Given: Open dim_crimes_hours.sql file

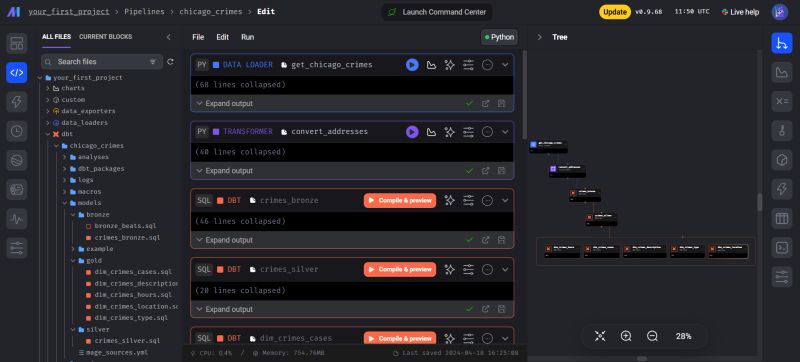Looking at the screenshot, I should 133,295.
